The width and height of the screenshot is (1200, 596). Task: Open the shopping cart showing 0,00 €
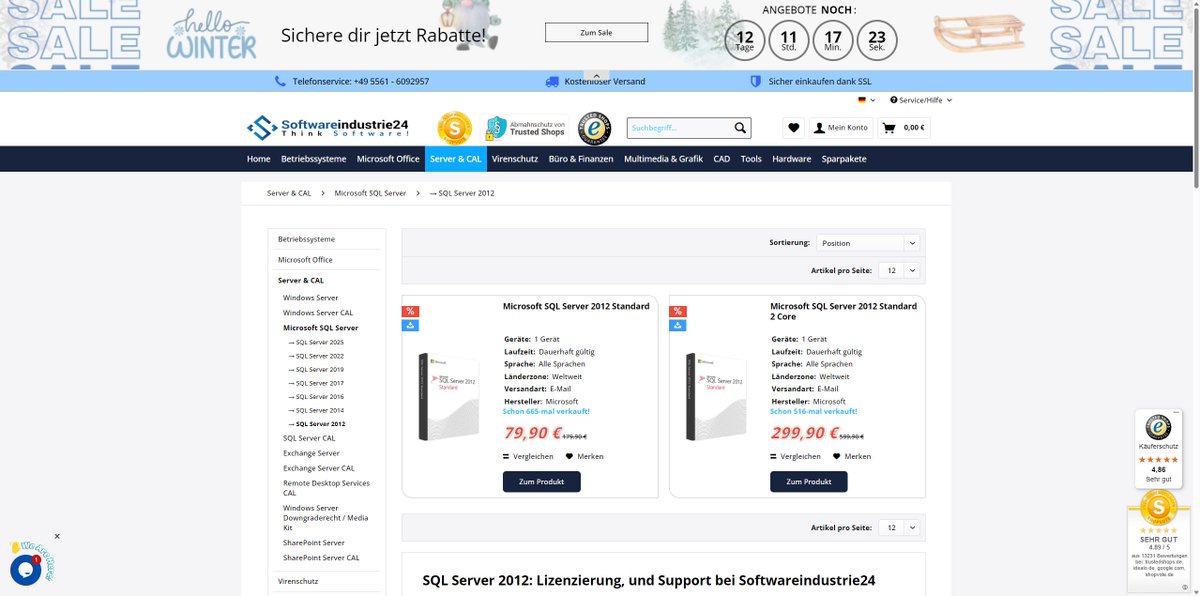pyautogui.click(x=904, y=128)
